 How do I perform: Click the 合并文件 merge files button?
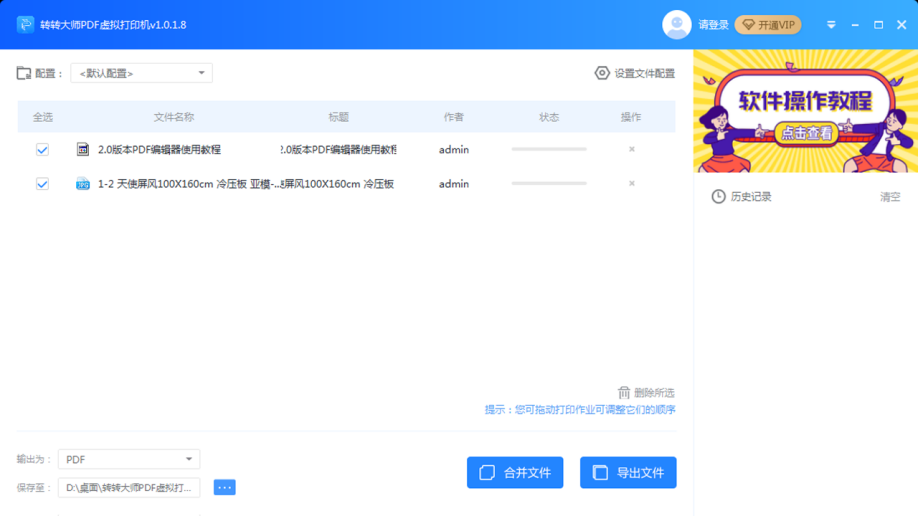tap(515, 473)
